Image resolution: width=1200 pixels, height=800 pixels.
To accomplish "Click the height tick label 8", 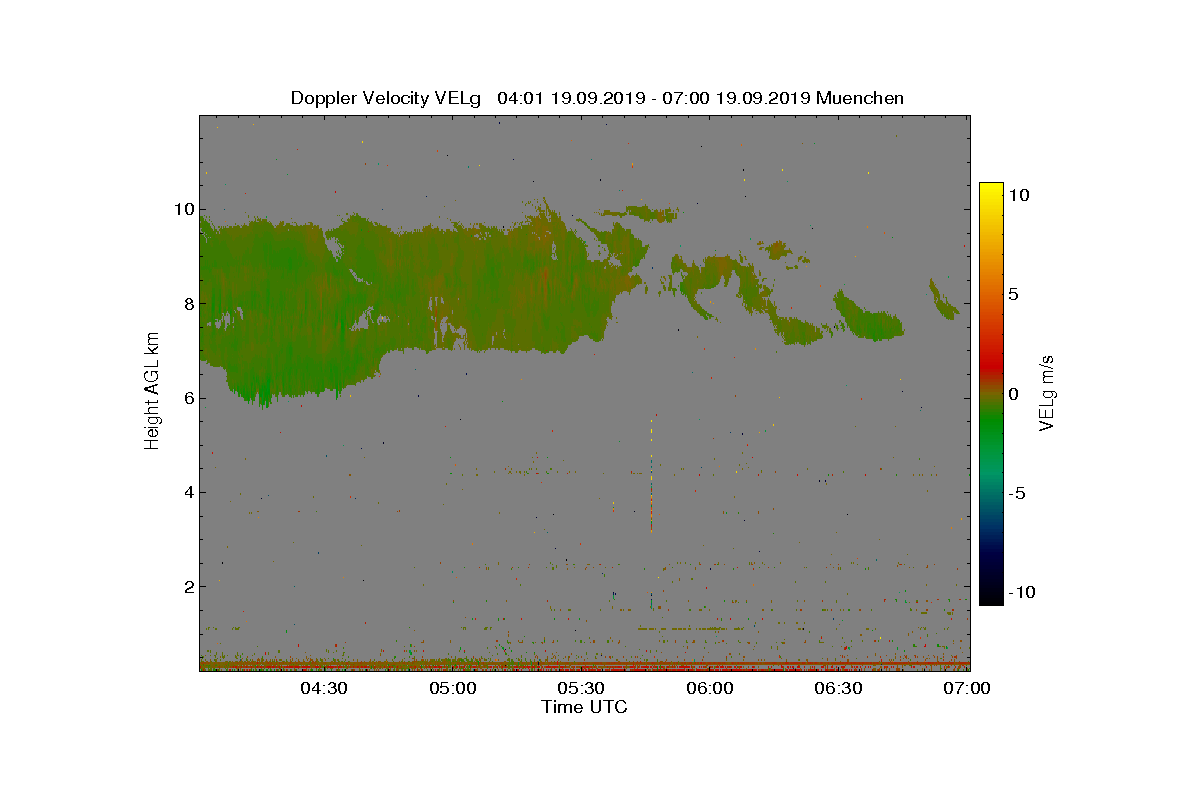I will pyautogui.click(x=187, y=304).
